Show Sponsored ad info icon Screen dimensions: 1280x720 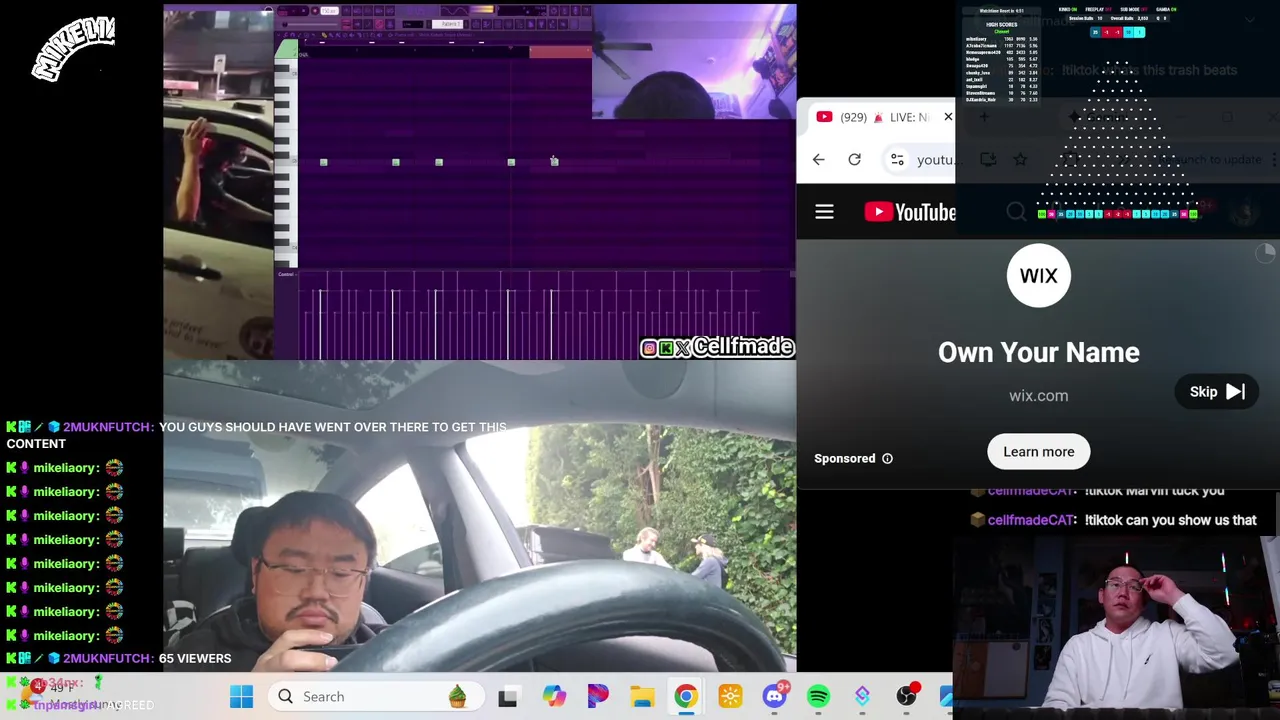(887, 459)
